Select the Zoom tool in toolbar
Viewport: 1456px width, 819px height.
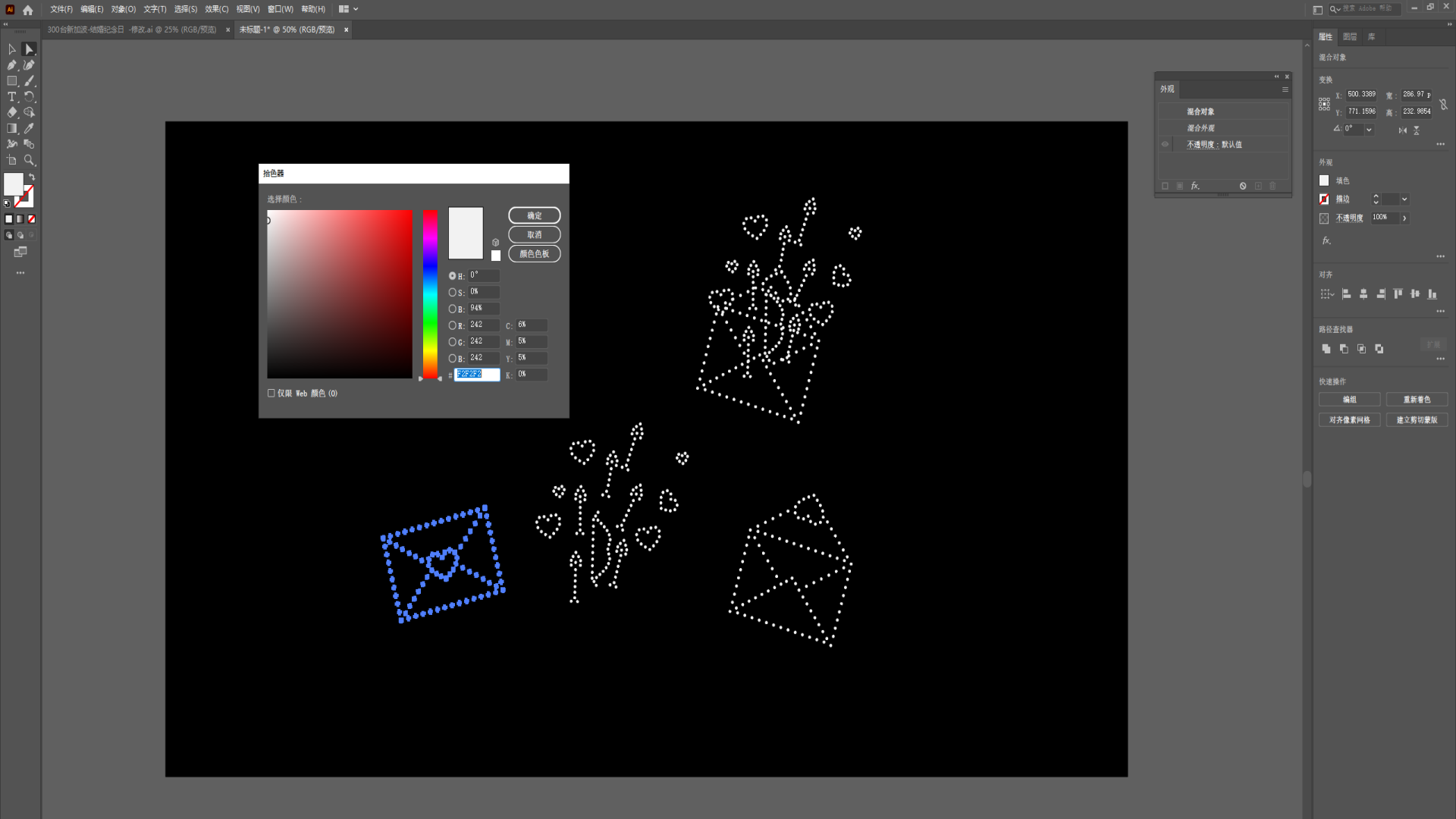pos(29,160)
